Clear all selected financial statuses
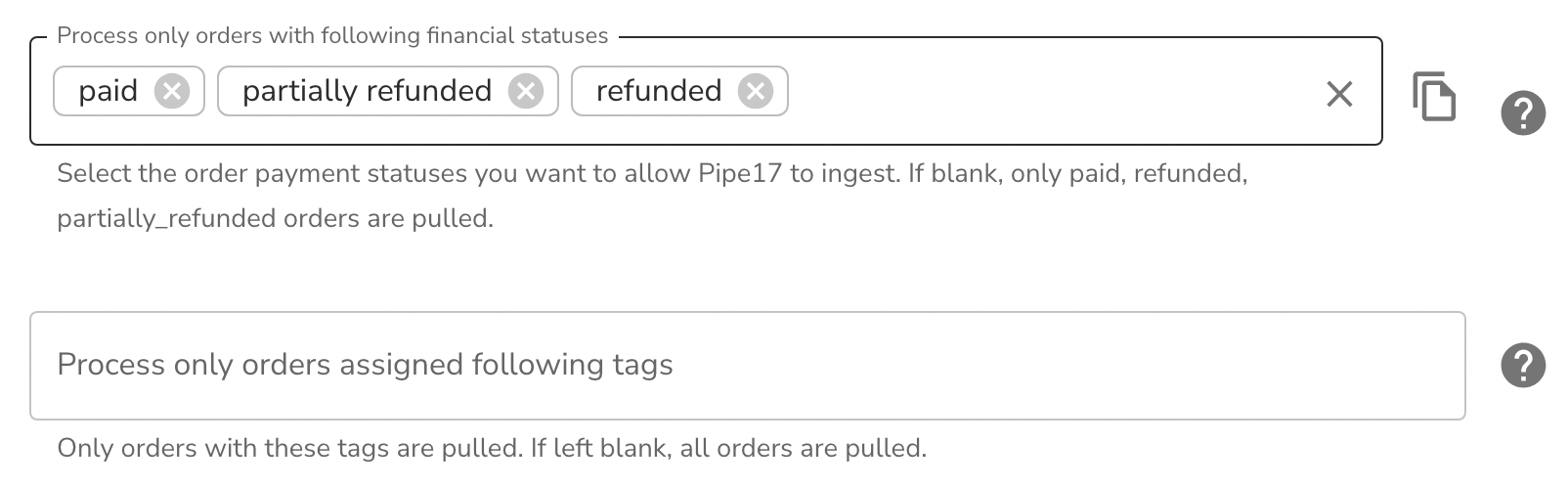The image size is (1568, 487). (1339, 94)
